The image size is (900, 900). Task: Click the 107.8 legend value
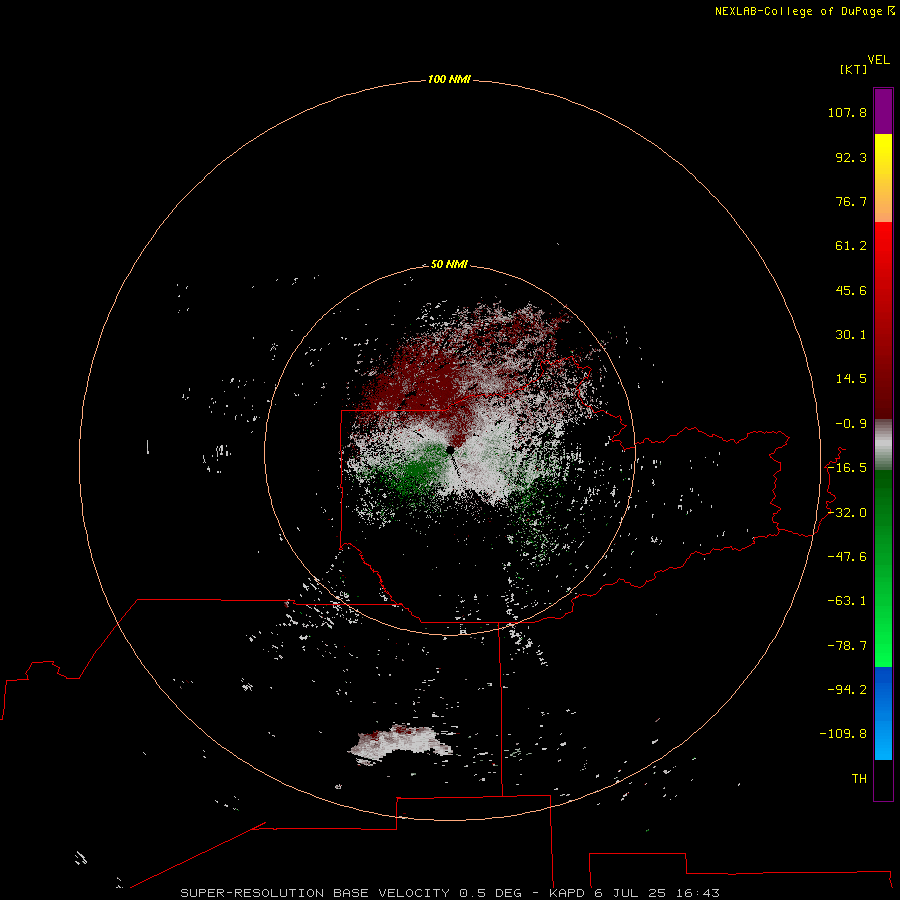847,112
